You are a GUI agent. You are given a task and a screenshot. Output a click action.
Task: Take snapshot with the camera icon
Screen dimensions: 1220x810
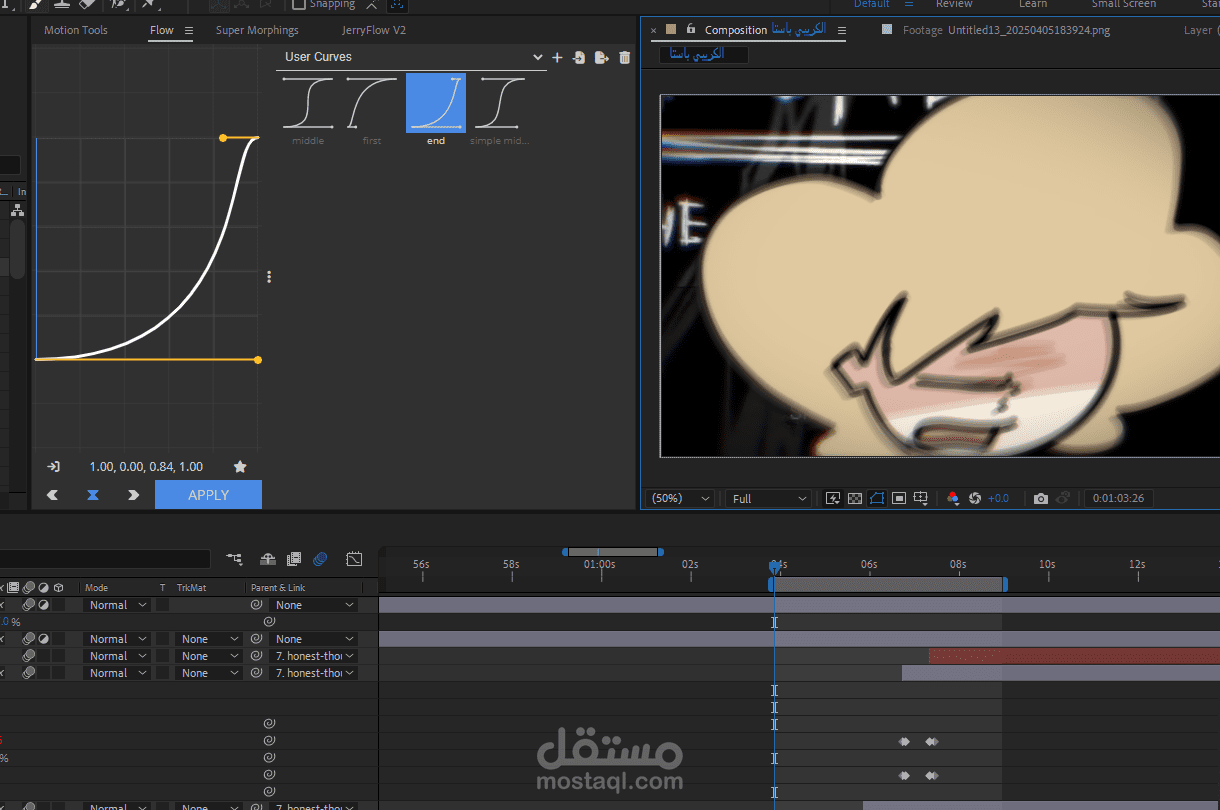(x=1041, y=498)
